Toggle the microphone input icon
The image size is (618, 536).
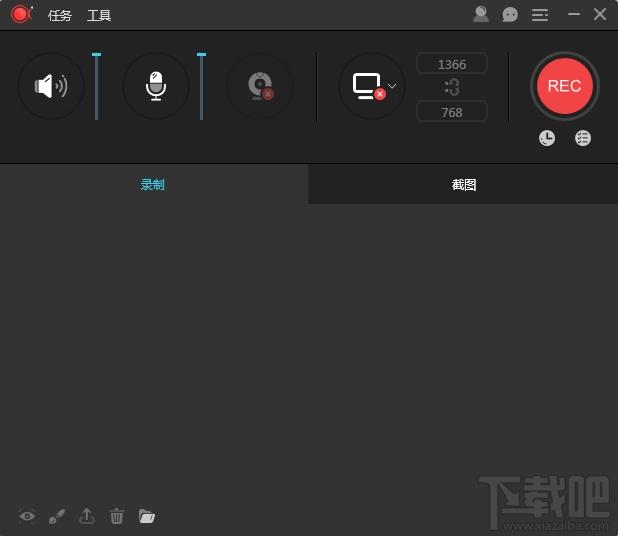[156, 86]
